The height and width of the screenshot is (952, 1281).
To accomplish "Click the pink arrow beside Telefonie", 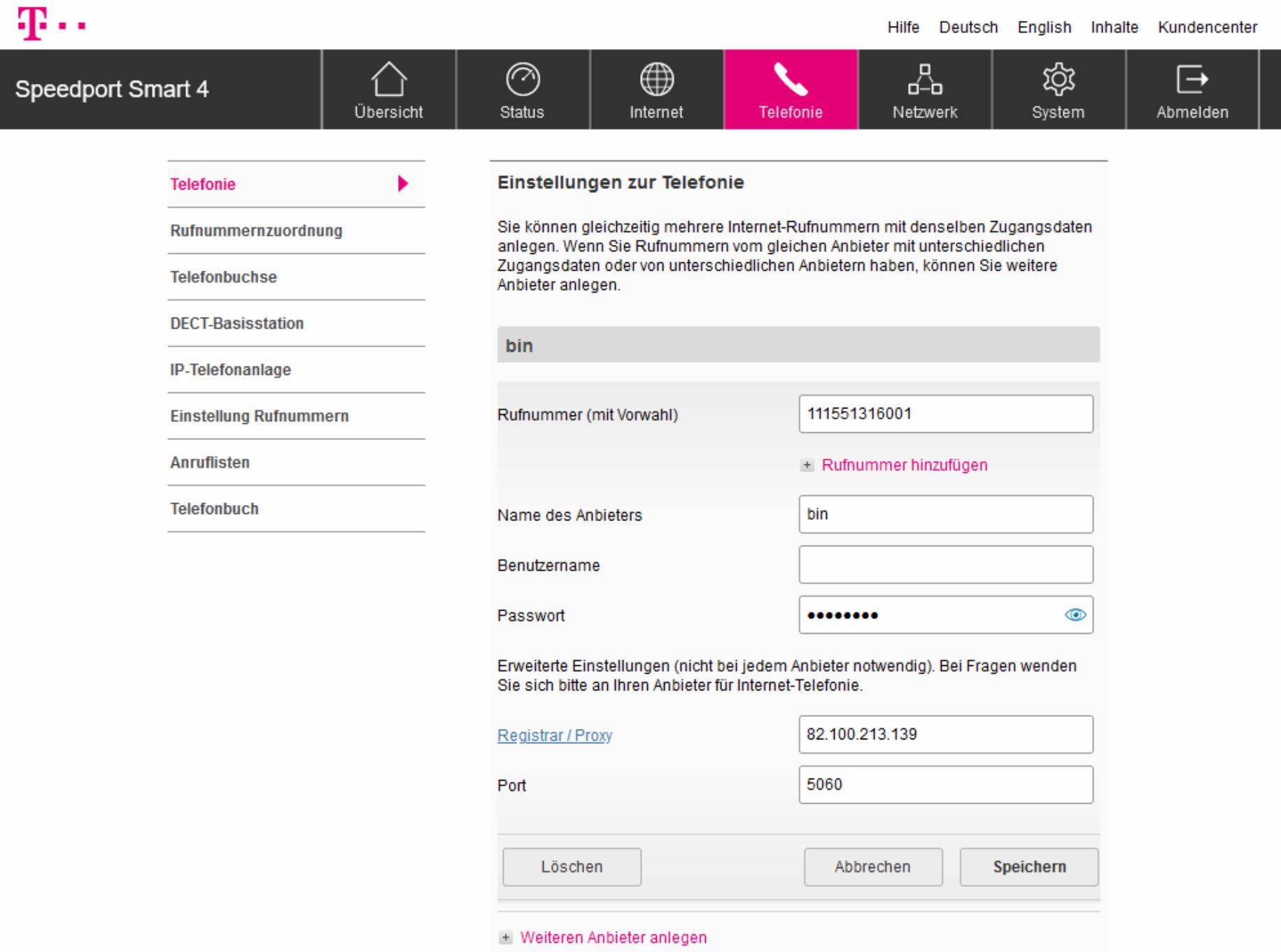I will 403,184.
